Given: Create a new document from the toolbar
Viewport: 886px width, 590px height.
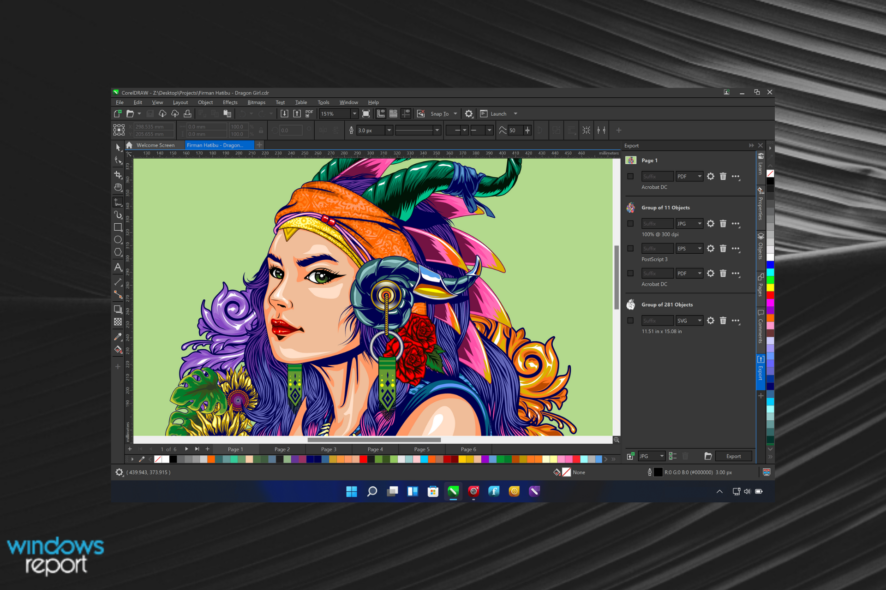Looking at the screenshot, I should (x=118, y=114).
